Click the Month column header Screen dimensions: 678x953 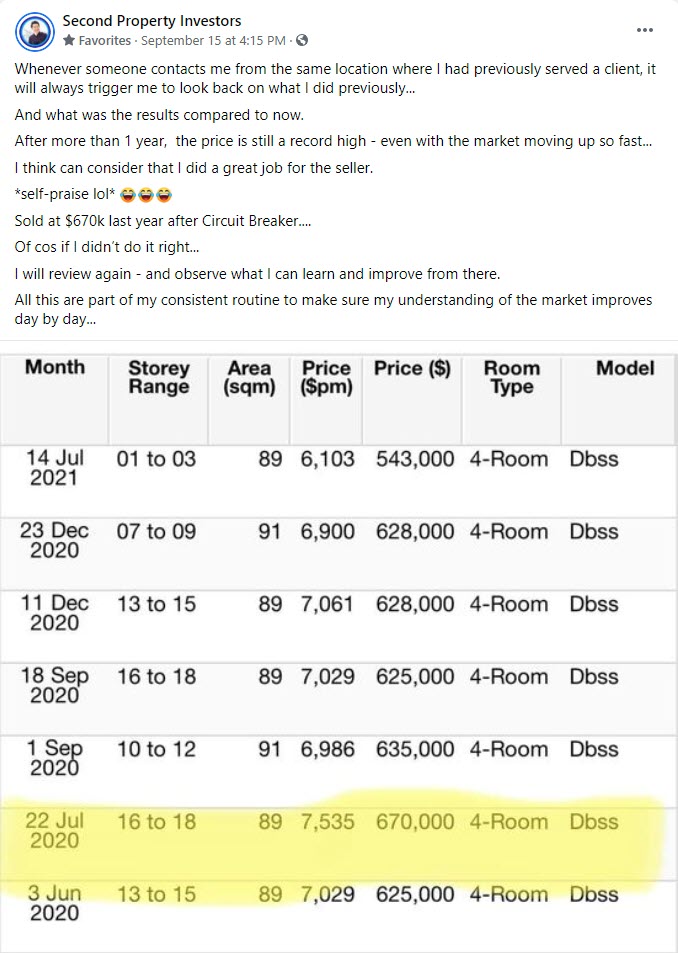pyautogui.click(x=55, y=367)
